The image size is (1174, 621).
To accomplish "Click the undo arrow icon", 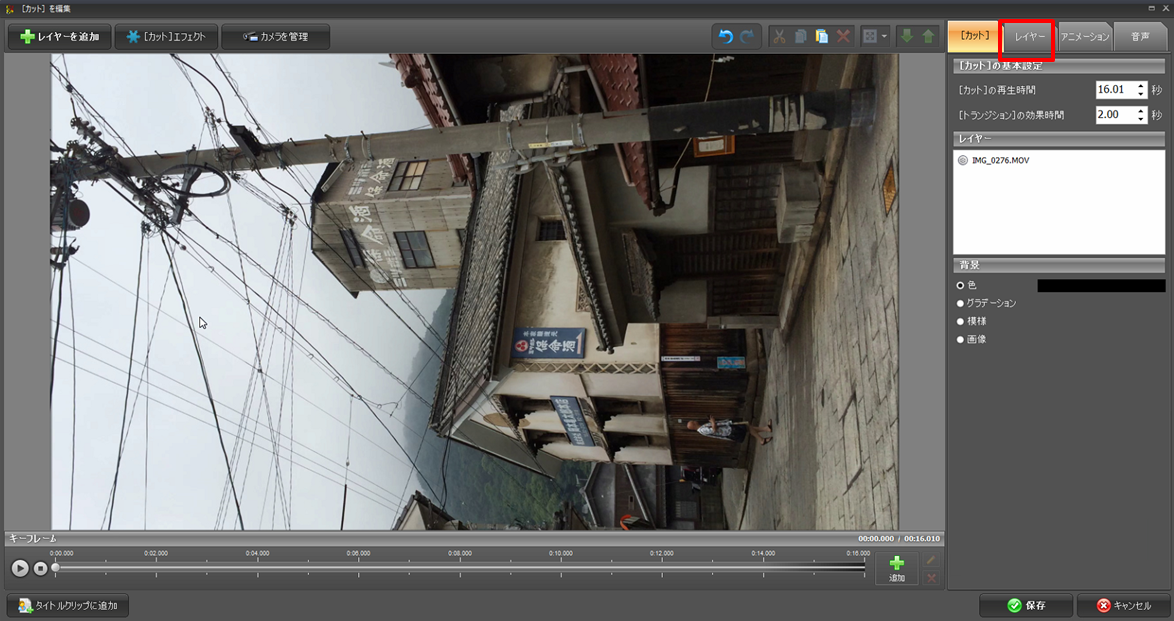I will coord(726,37).
